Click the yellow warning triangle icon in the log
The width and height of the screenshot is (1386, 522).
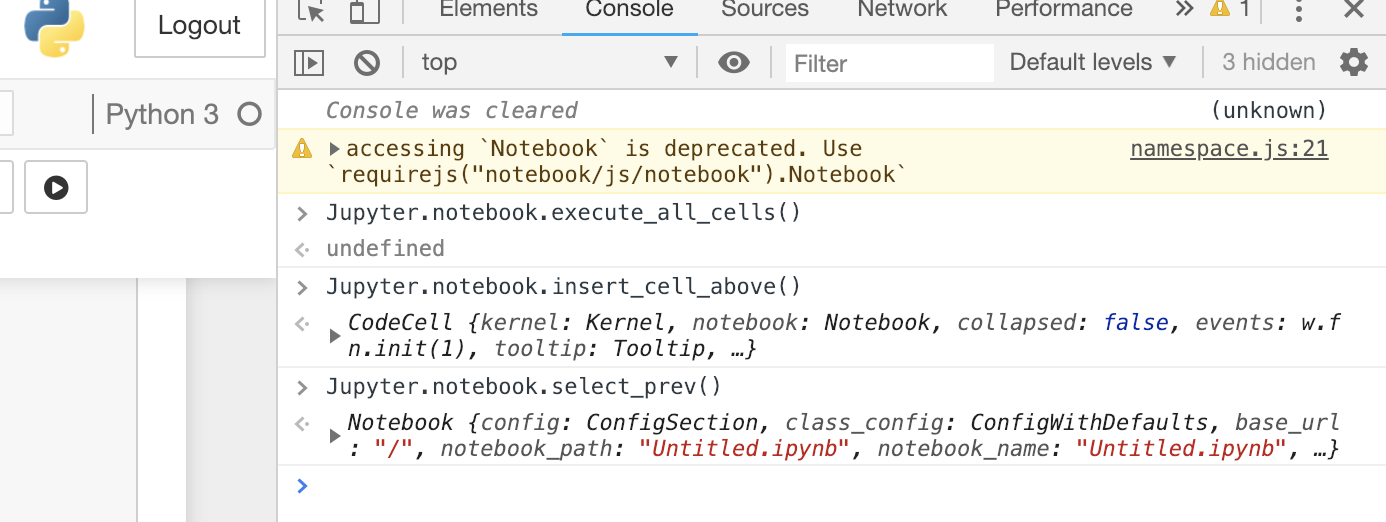(302, 150)
